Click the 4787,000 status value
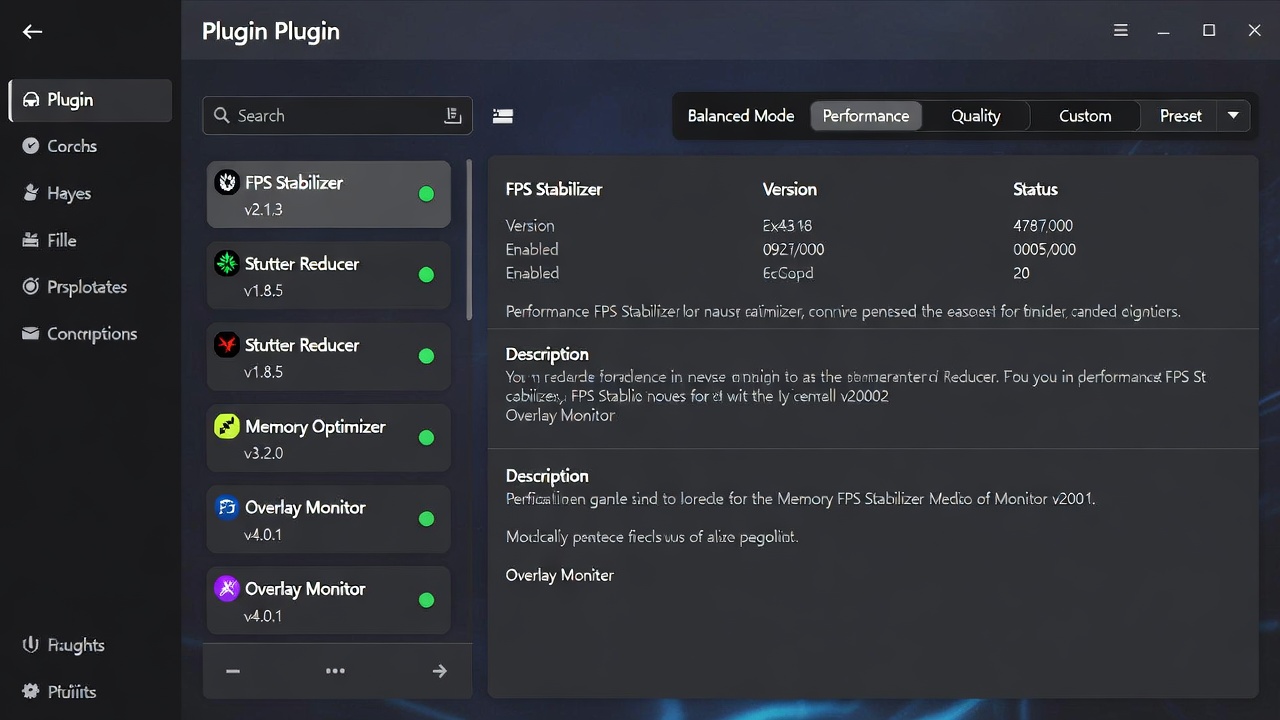The width and height of the screenshot is (1280, 720). tap(1043, 226)
